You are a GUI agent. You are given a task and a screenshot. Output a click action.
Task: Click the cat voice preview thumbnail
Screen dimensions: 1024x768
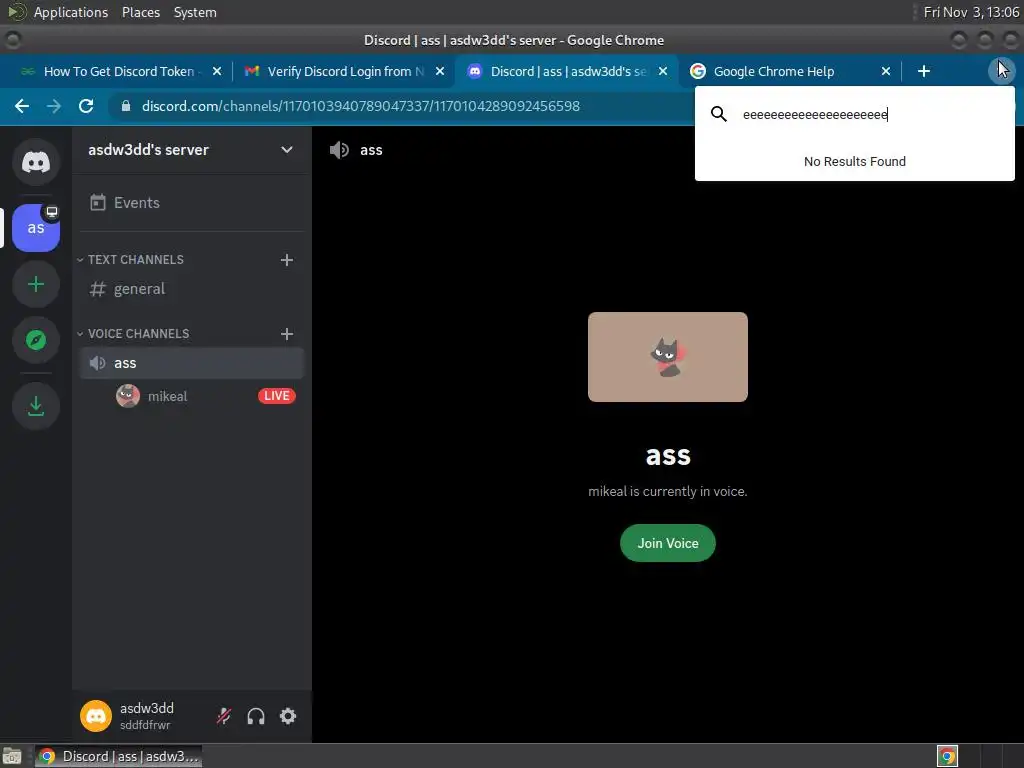(x=667, y=357)
